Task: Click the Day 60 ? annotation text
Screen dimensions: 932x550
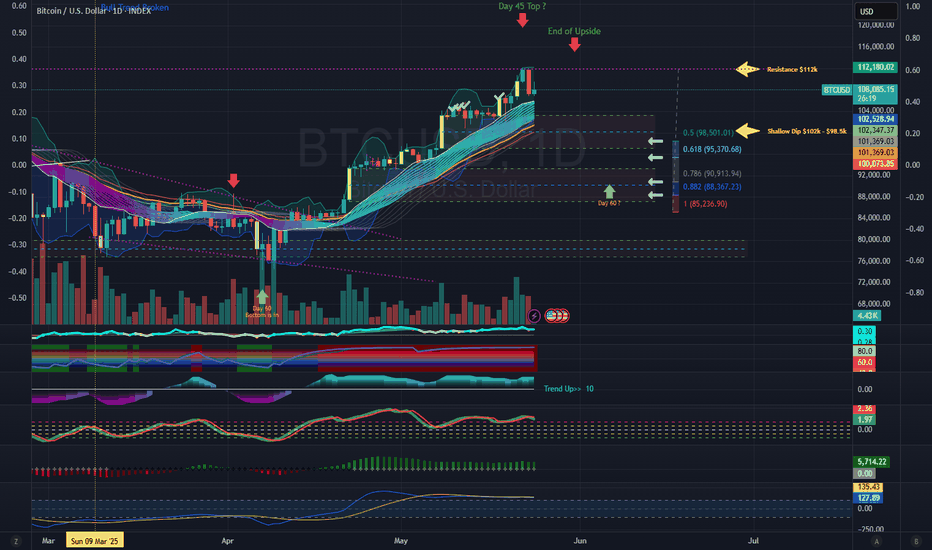Action: tap(609, 203)
